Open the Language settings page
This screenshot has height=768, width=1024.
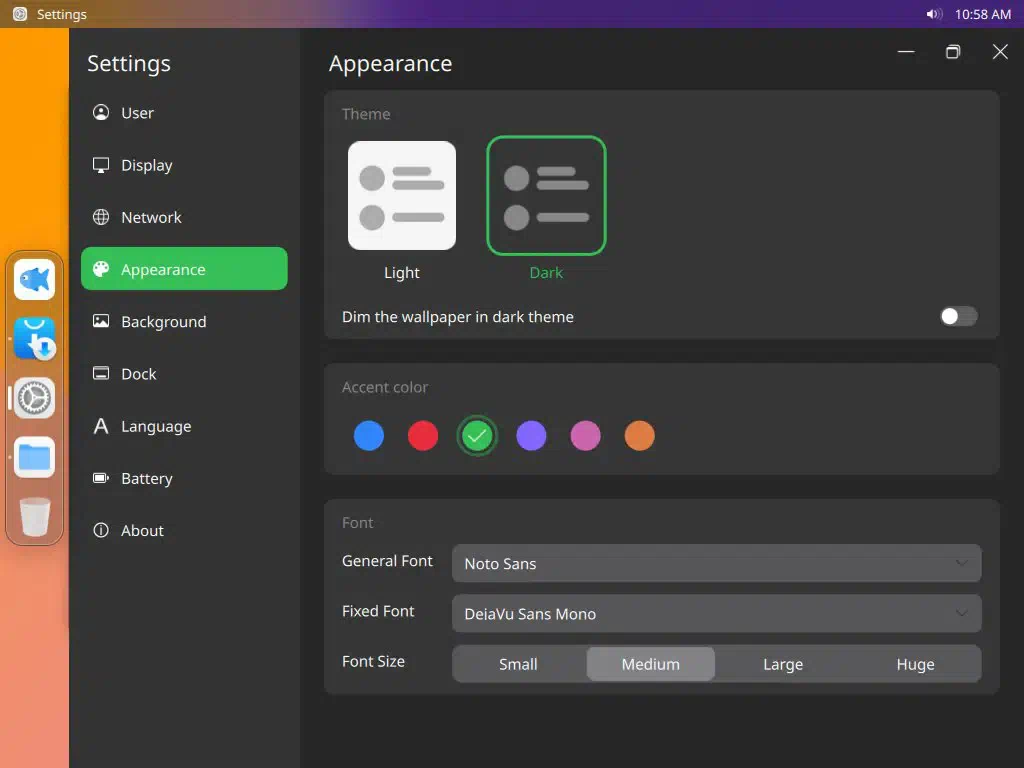tap(156, 426)
